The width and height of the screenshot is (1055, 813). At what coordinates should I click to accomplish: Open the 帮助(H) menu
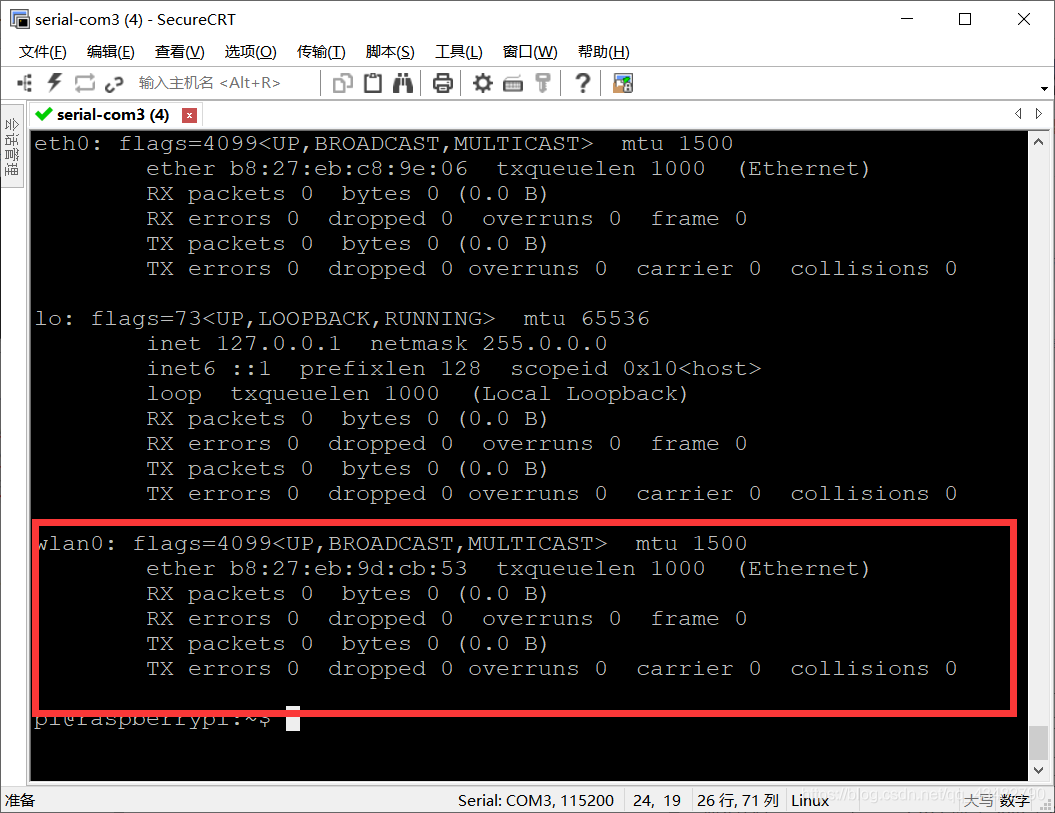(604, 52)
